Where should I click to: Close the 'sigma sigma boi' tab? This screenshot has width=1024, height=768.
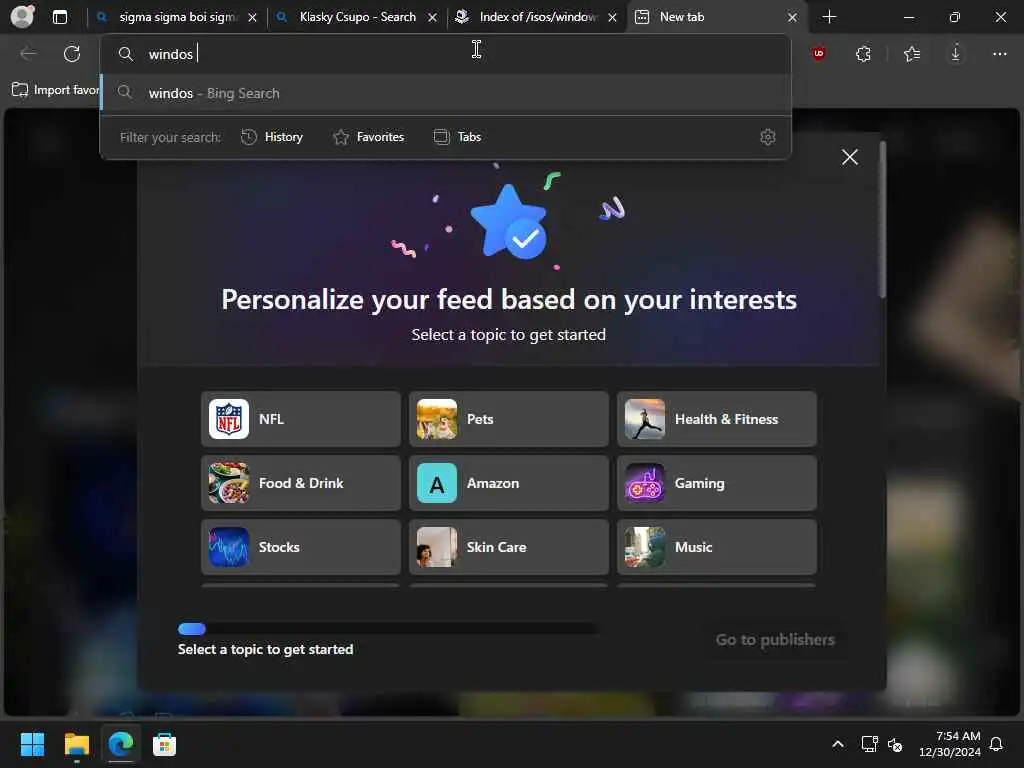[x=252, y=18]
